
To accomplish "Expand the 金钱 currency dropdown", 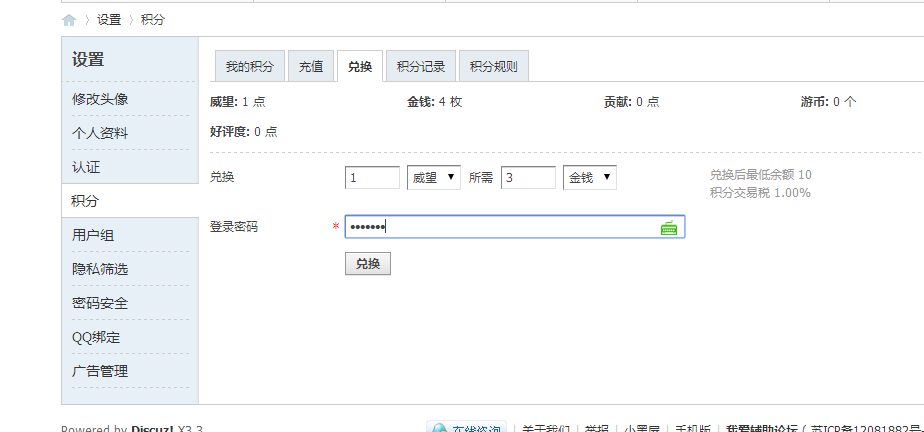I will click(x=589, y=177).
